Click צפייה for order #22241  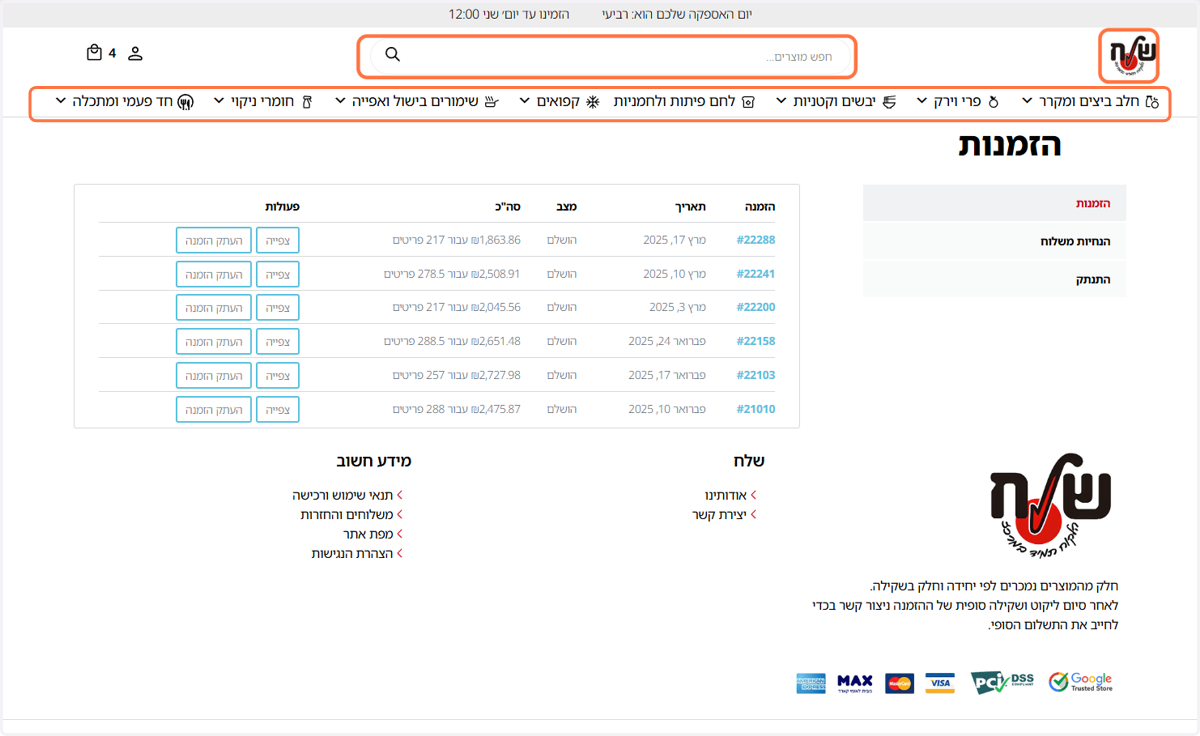pos(278,274)
